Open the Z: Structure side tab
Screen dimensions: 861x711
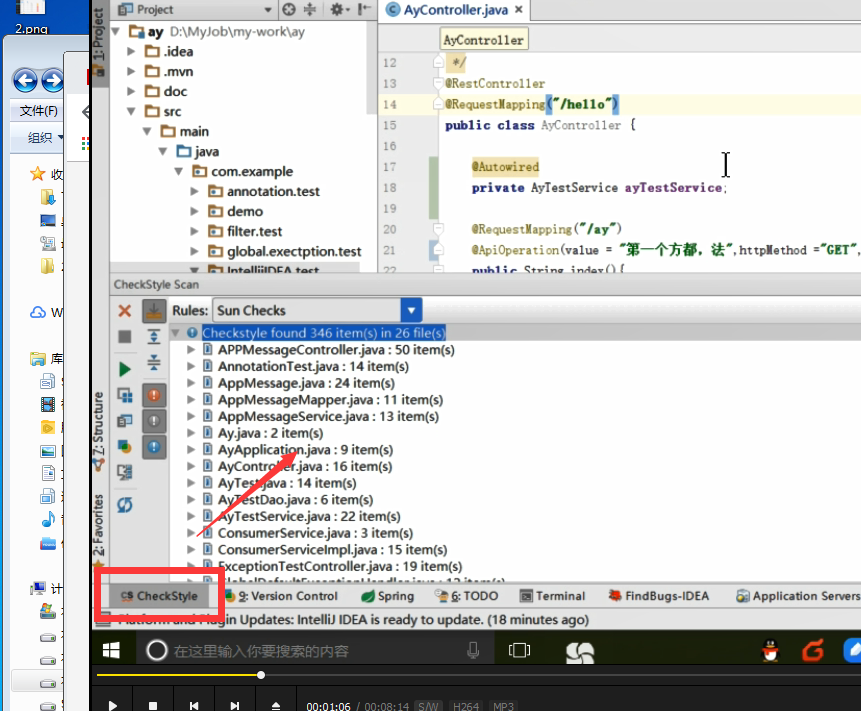98,431
